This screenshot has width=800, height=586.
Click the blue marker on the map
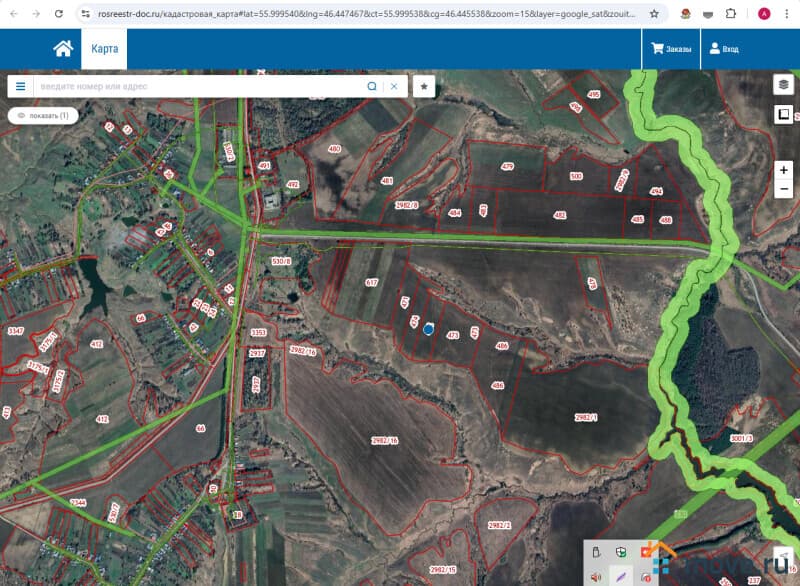(429, 328)
